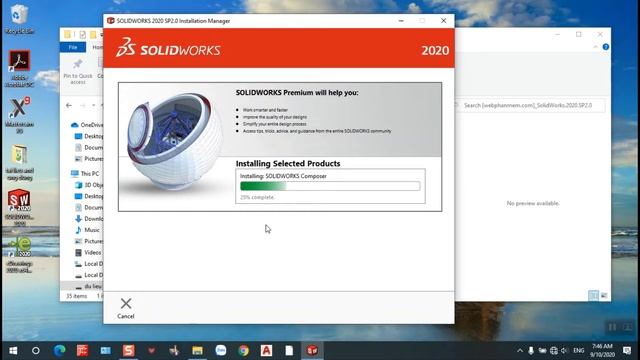The width and height of the screenshot is (640, 360).
Task: Open Zoom from the taskbar
Action: pos(221,351)
